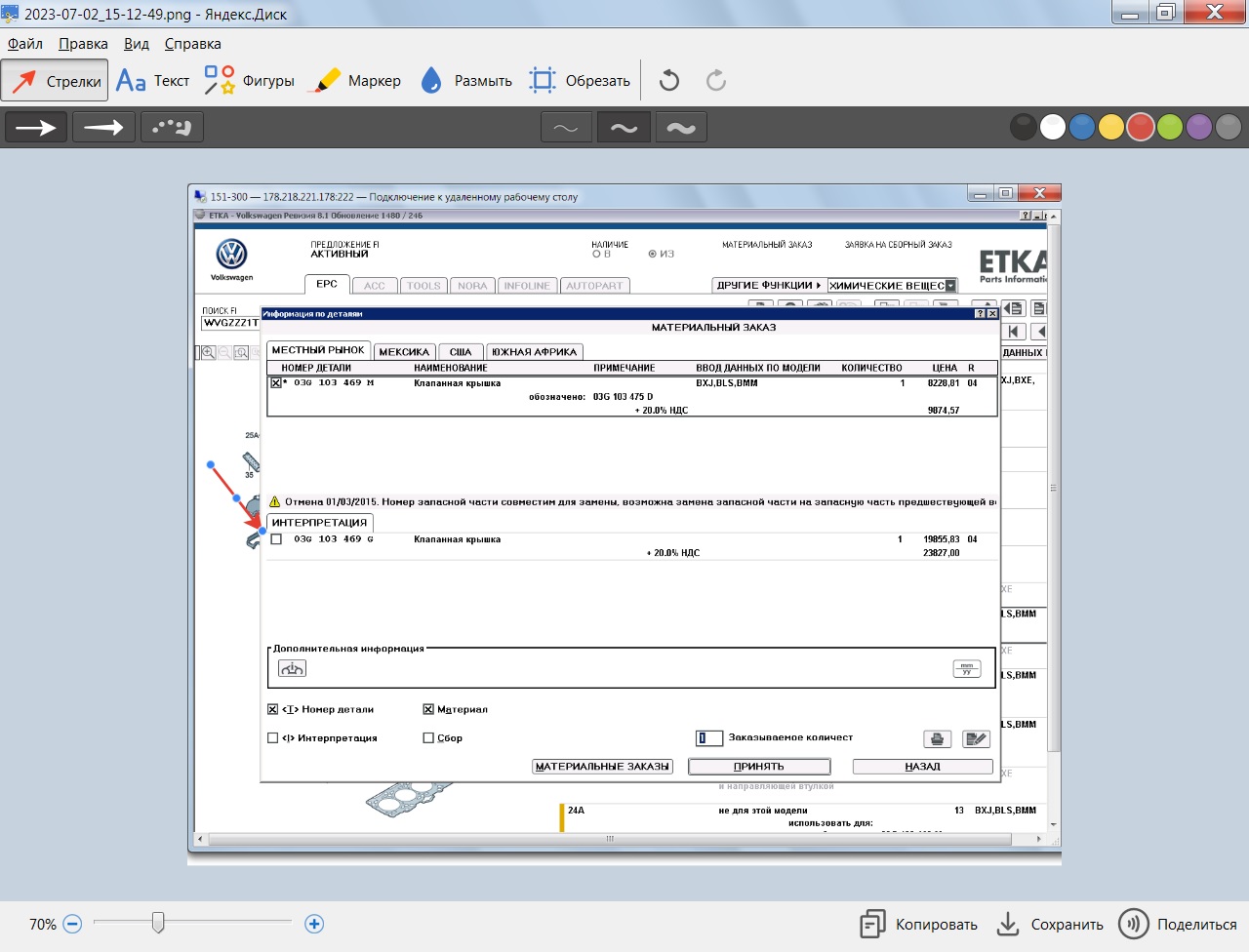Click the print icon in dialog
This screenshot has height=952, width=1249.
pos(937,738)
